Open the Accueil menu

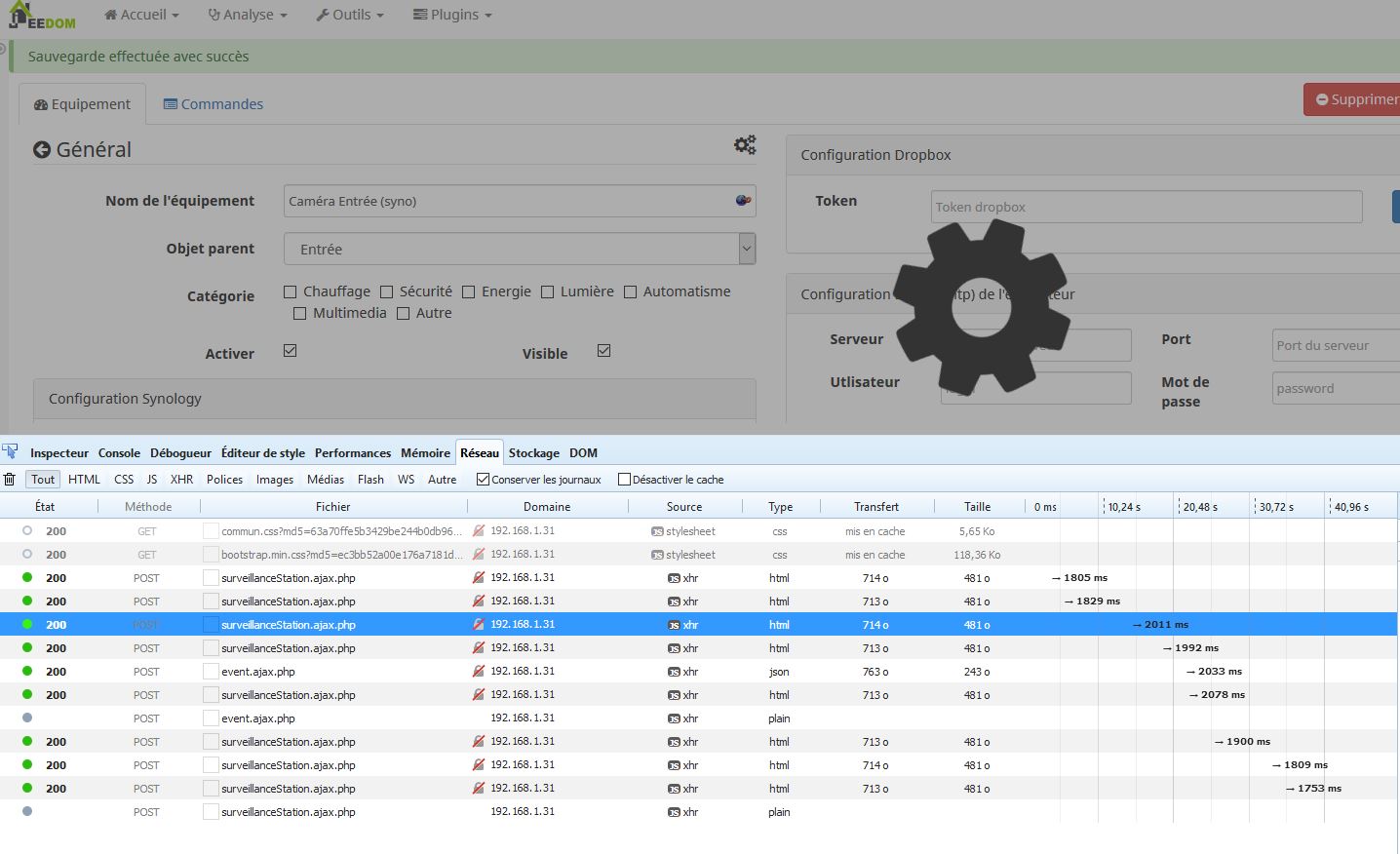pyautogui.click(x=141, y=15)
